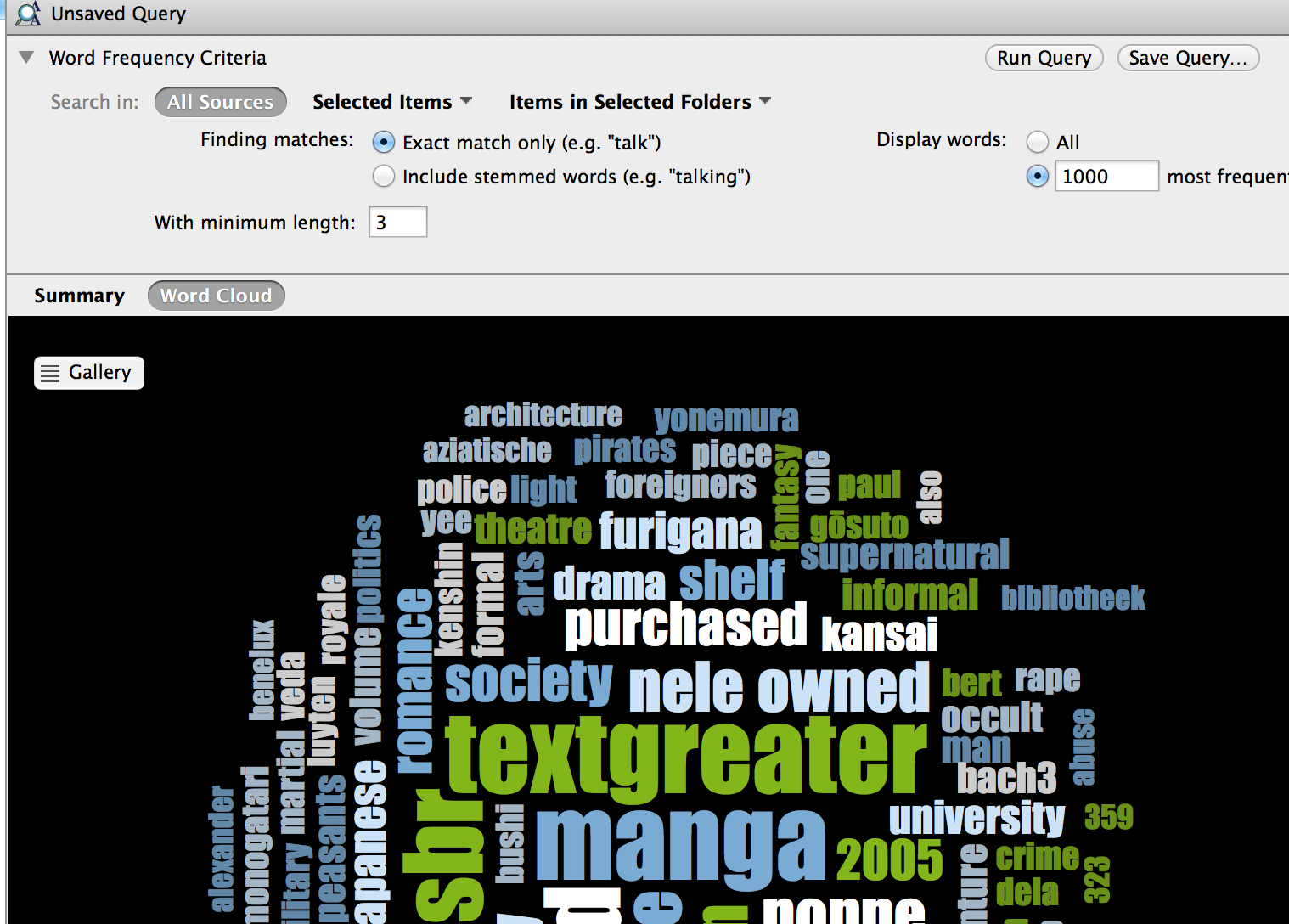The height and width of the screenshot is (924, 1289).
Task: Click the Gallery list icon
Action: click(50, 374)
